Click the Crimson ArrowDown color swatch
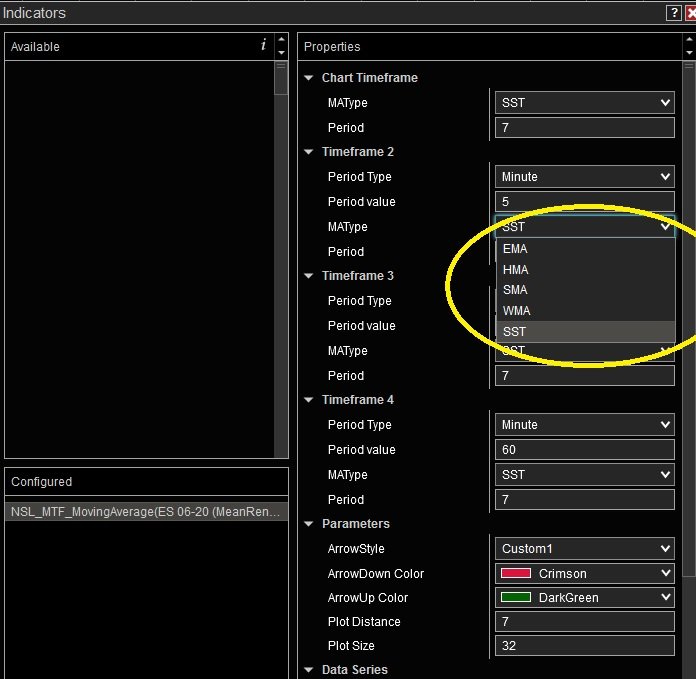 (x=516, y=574)
